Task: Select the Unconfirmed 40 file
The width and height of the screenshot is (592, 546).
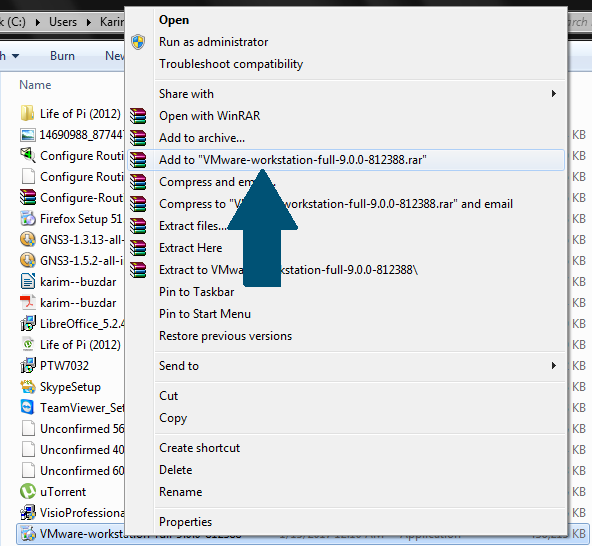Action: (x=72, y=450)
